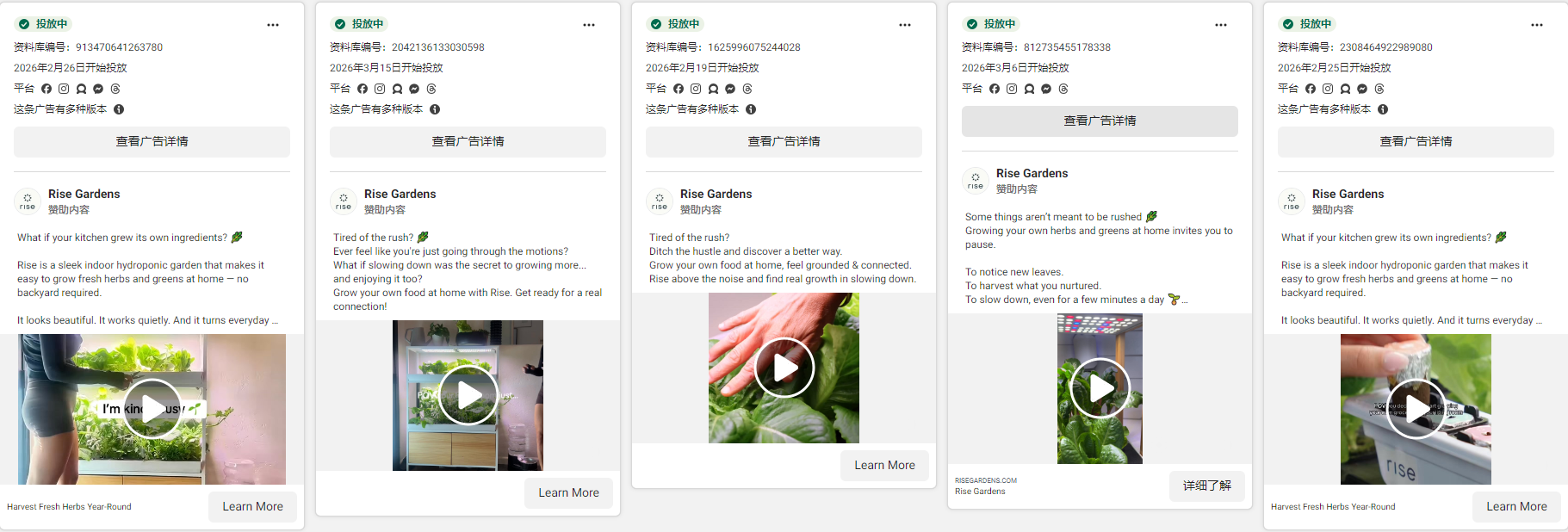The width and height of the screenshot is (1568, 532).
Task: Click Audience Network icon in ad 1625996075244028
Action: pos(713,89)
